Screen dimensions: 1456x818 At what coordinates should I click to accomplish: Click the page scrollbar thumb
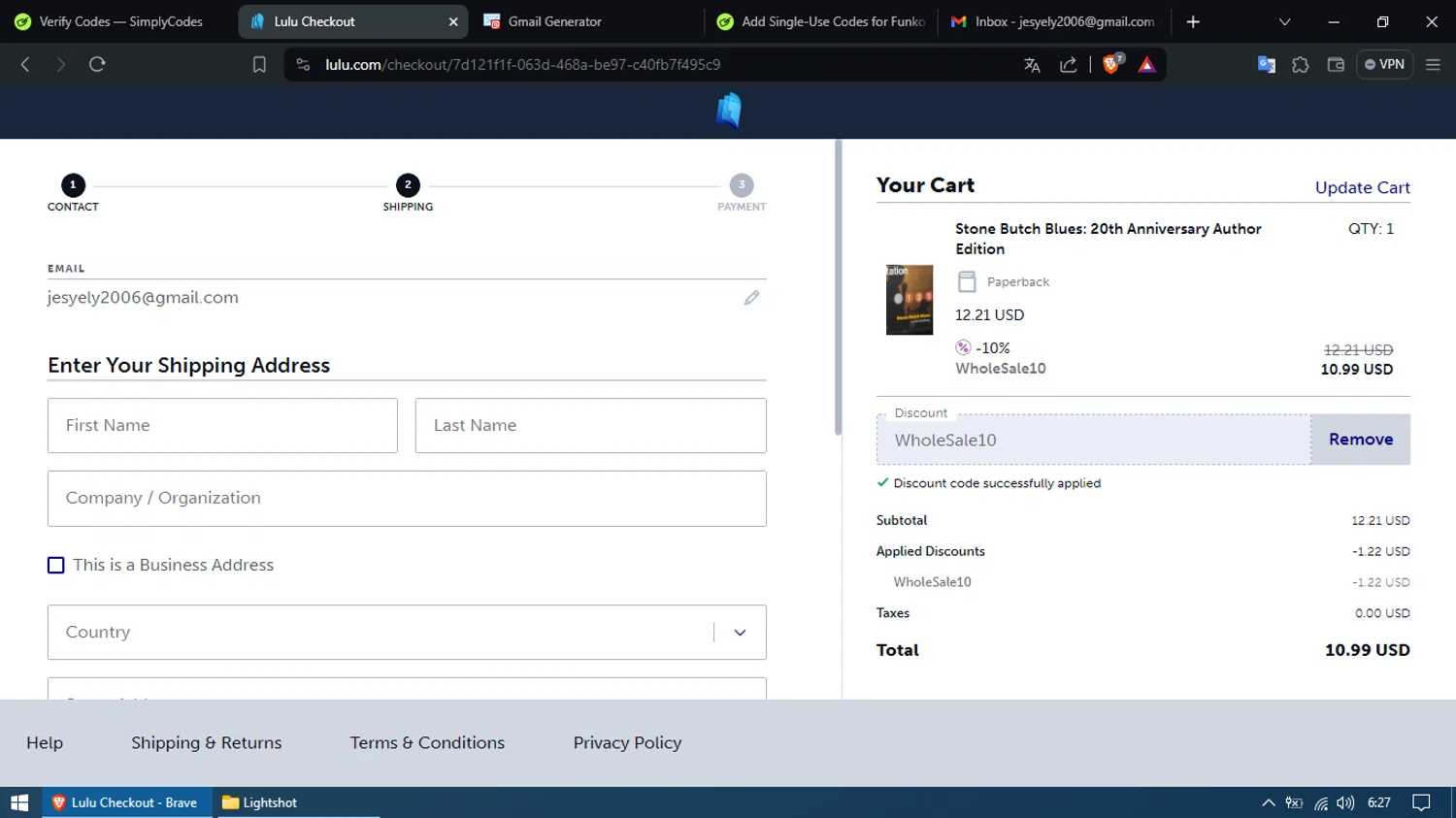(x=838, y=287)
